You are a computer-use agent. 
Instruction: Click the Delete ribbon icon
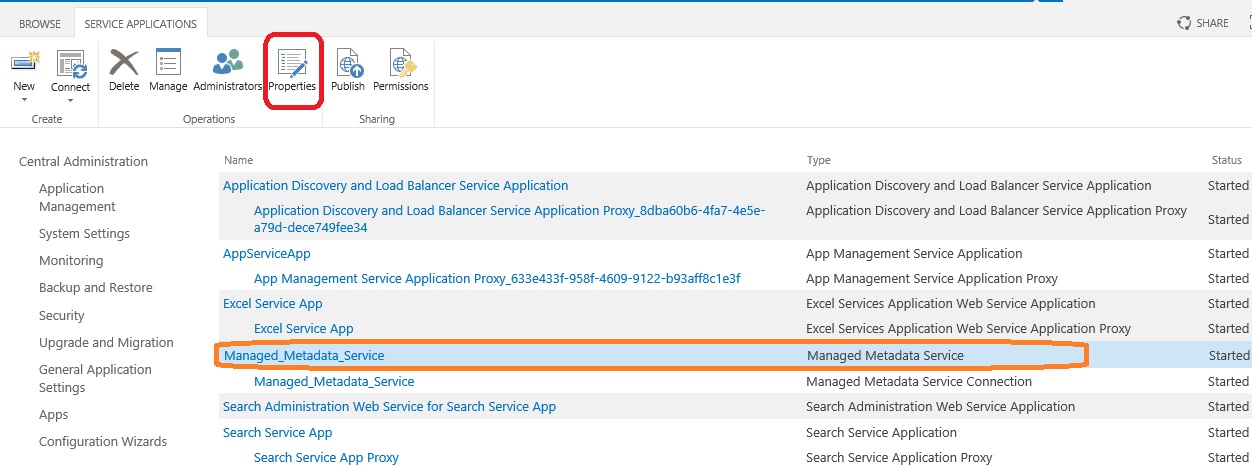point(124,63)
